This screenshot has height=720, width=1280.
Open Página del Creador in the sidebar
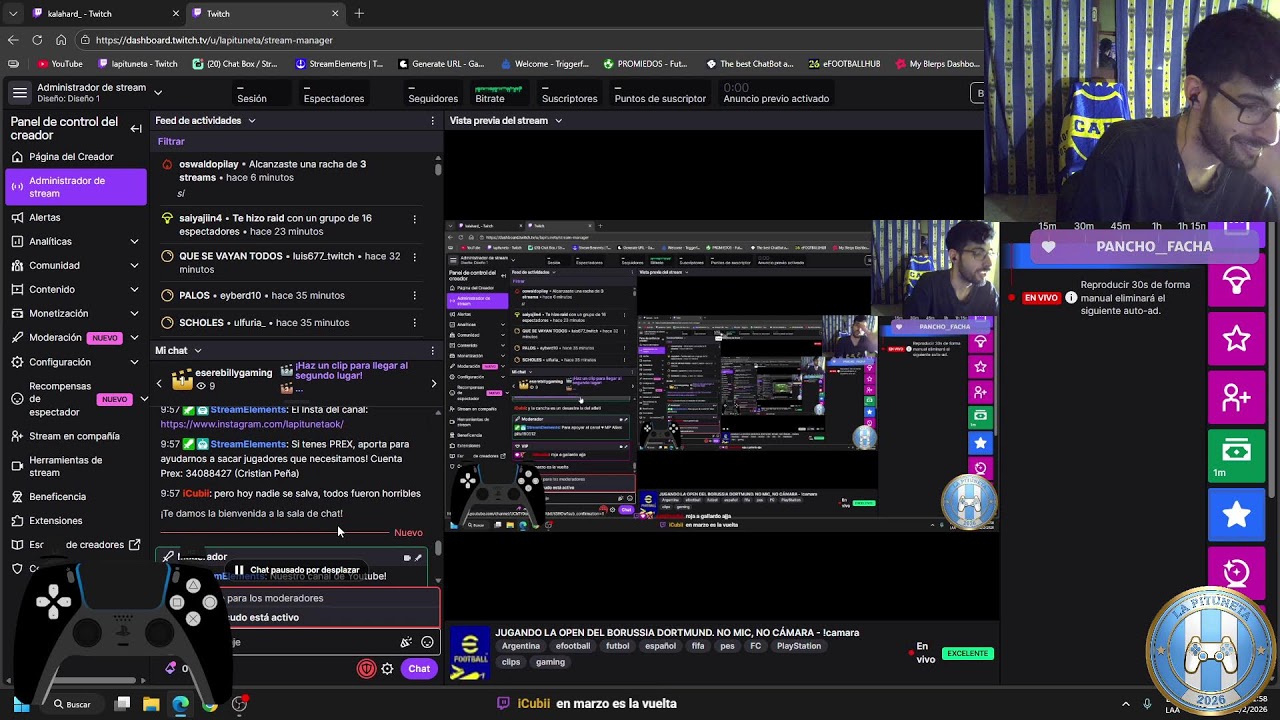click(73, 157)
